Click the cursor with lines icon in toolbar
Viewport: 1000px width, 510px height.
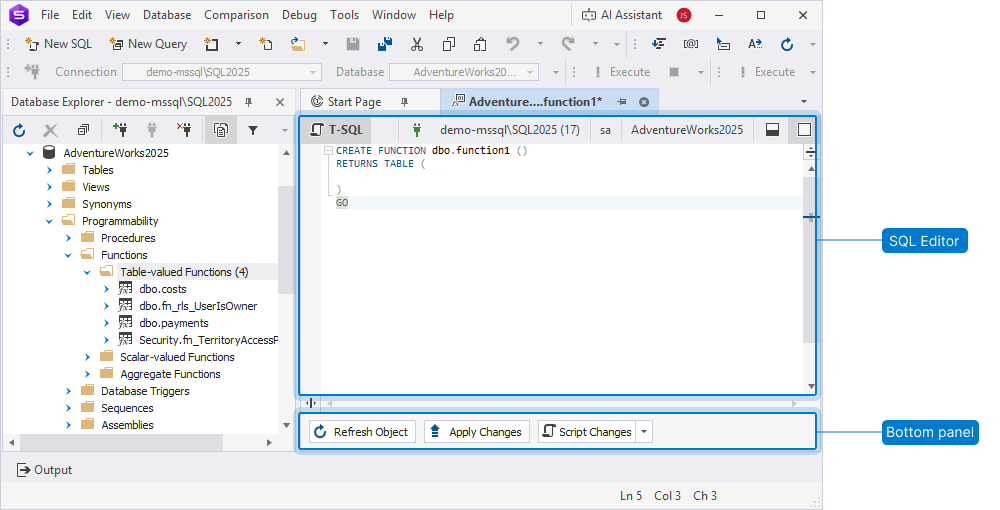[x=723, y=44]
